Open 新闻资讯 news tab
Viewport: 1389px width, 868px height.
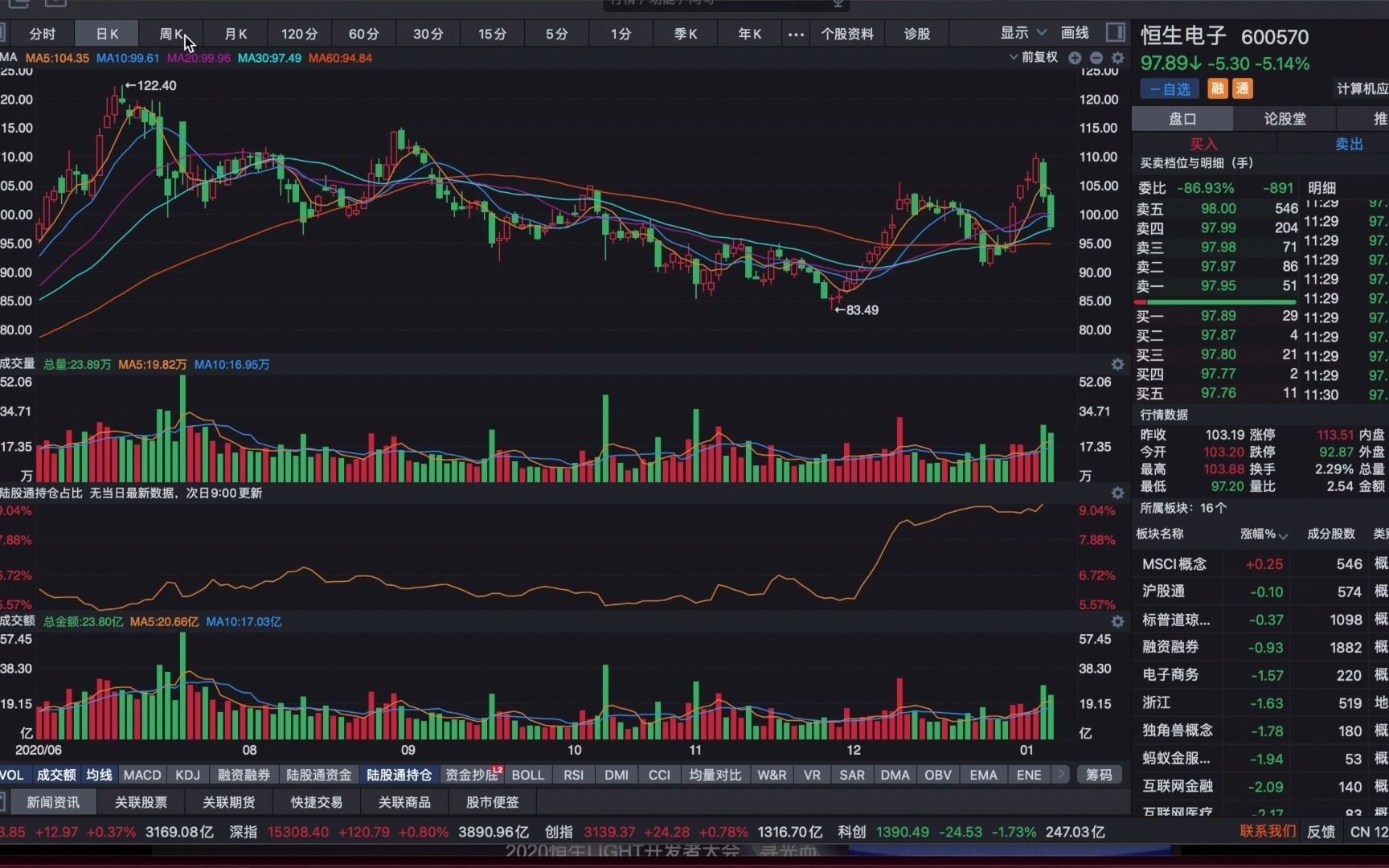pos(53,802)
